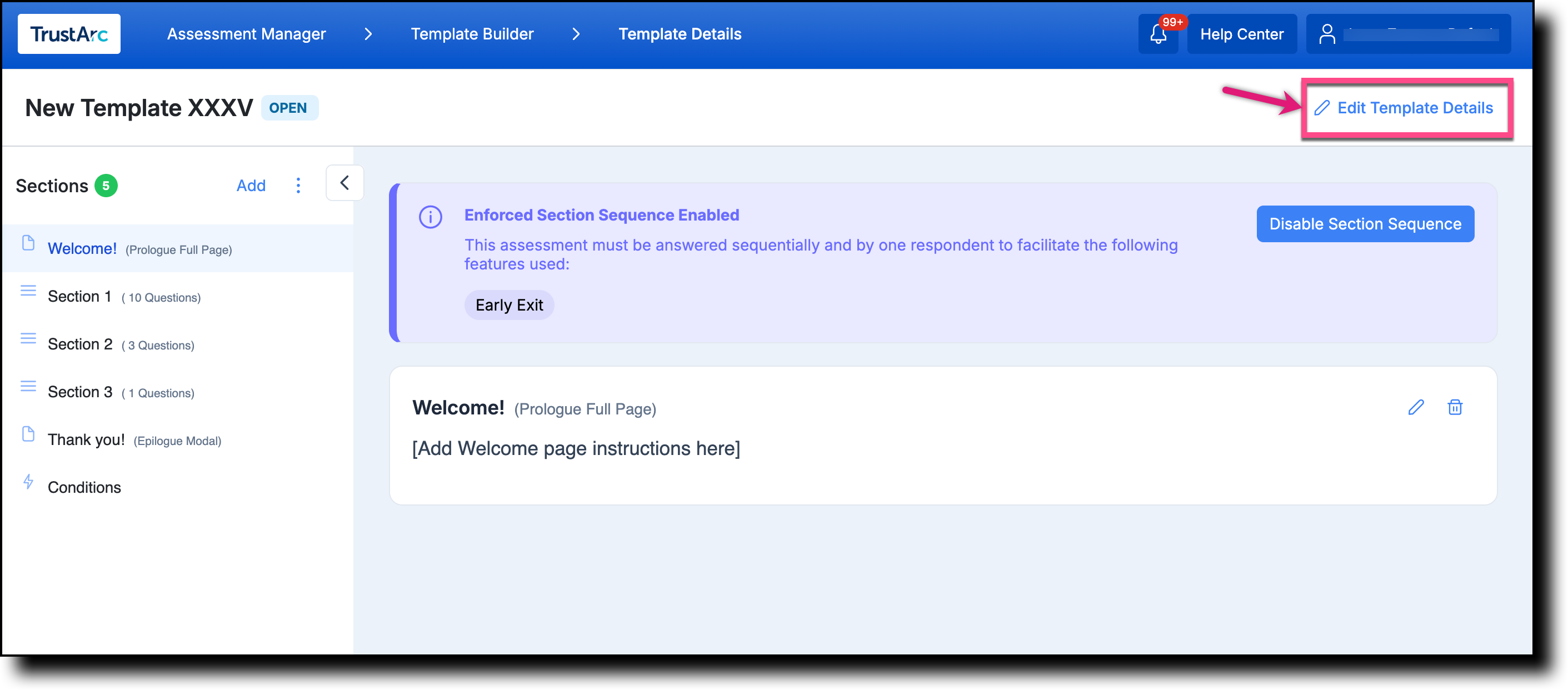Click Disable Section Sequence

pyautogui.click(x=1365, y=223)
